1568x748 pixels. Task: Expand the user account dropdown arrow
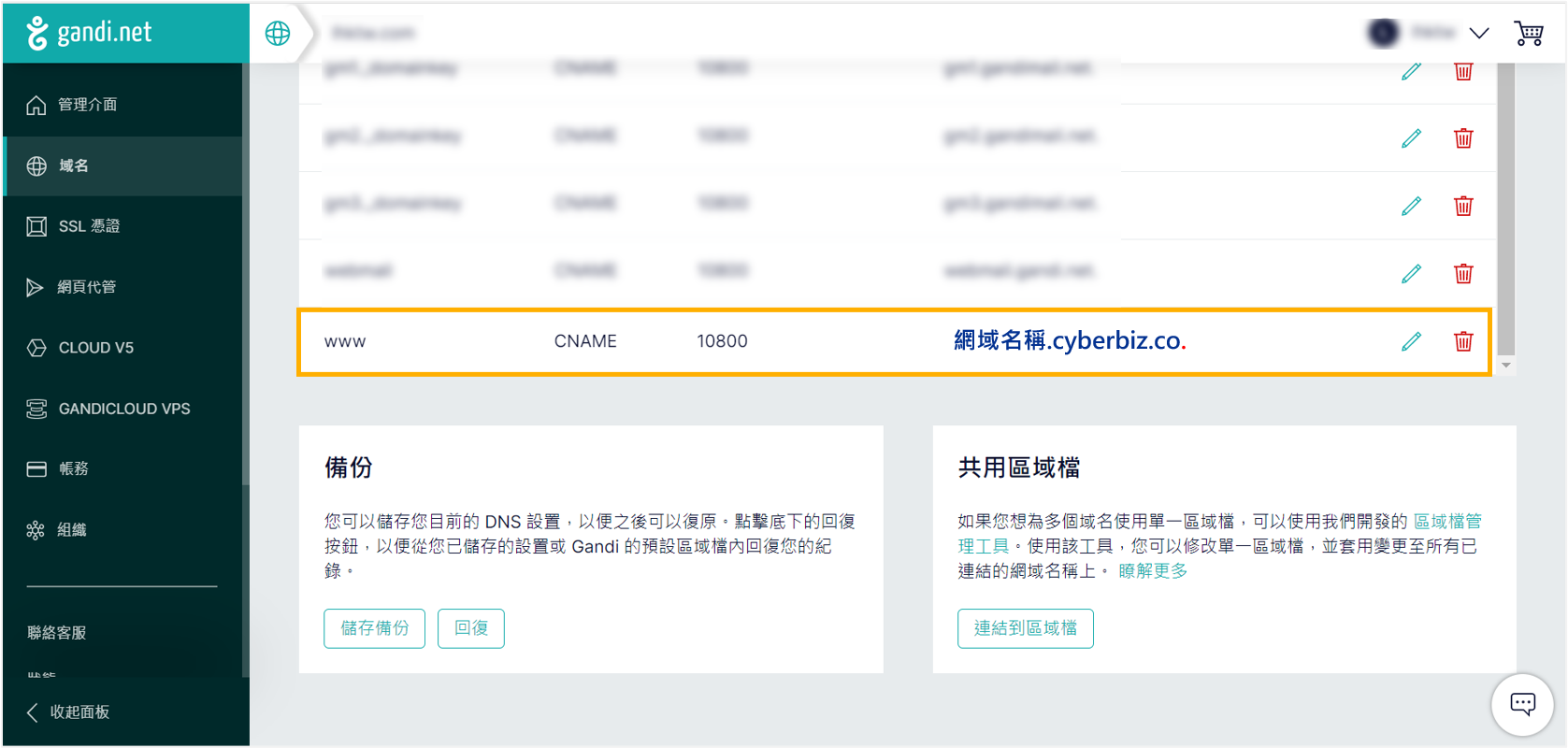tap(1479, 34)
